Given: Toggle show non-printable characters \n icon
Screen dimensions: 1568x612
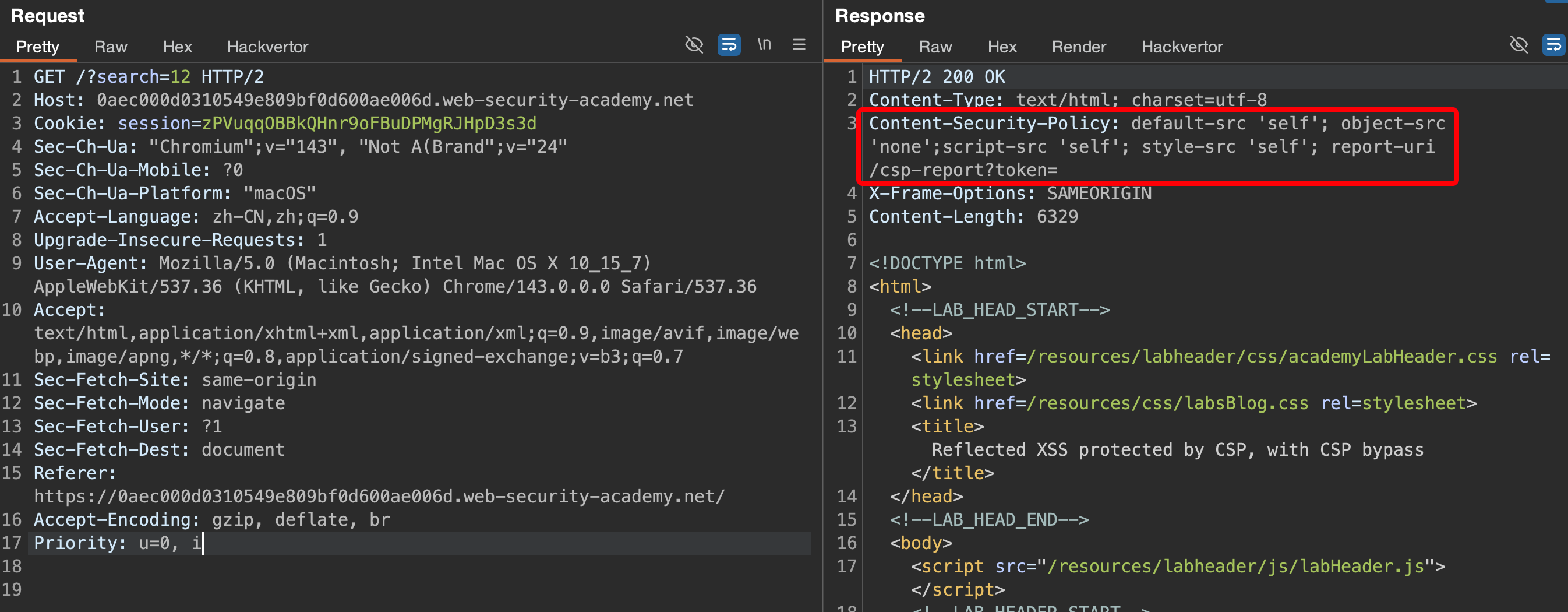Looking at the screenshot, I should (764, 45).
